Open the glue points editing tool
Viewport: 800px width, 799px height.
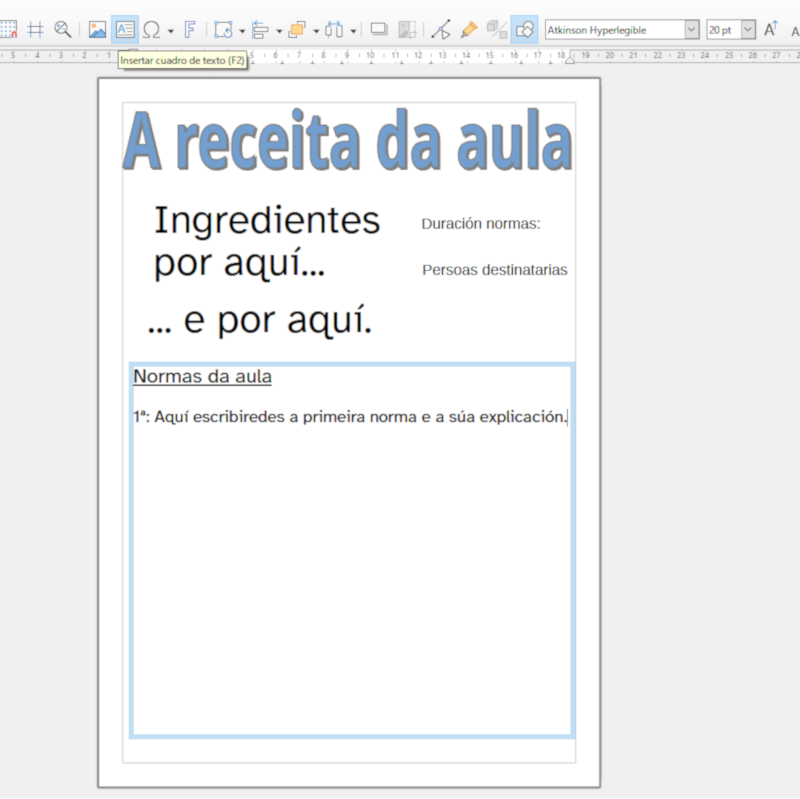tap(469, 29)
